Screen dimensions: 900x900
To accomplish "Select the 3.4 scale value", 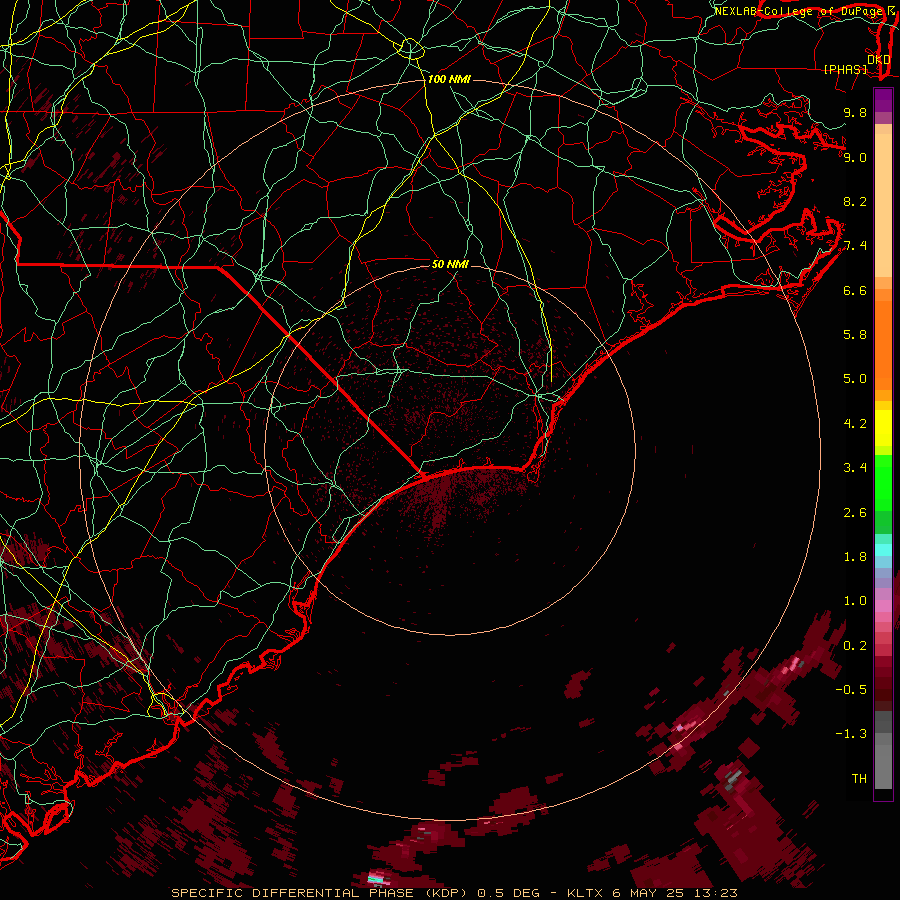I will pyautogui.click(x=855, y=468).
